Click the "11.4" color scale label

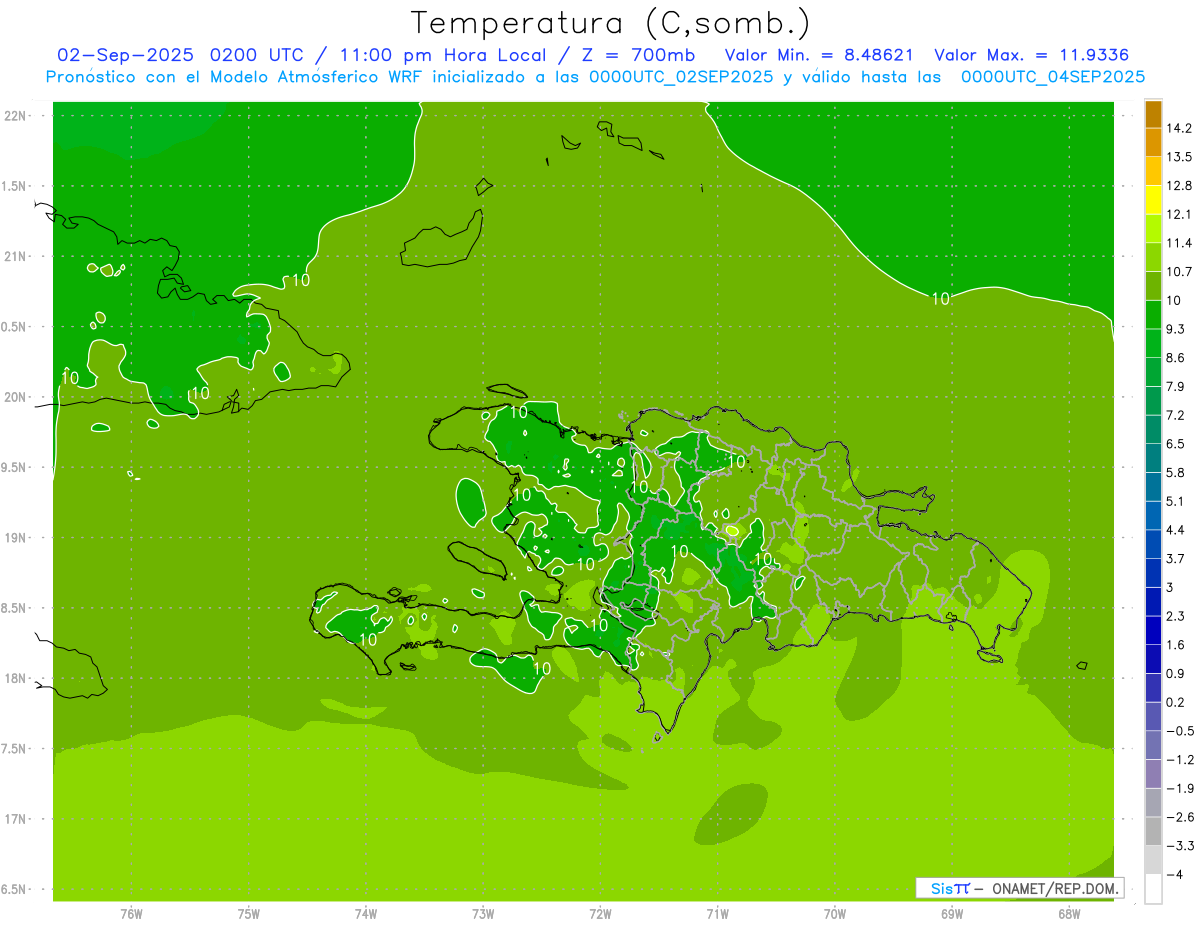[1179, 243]
